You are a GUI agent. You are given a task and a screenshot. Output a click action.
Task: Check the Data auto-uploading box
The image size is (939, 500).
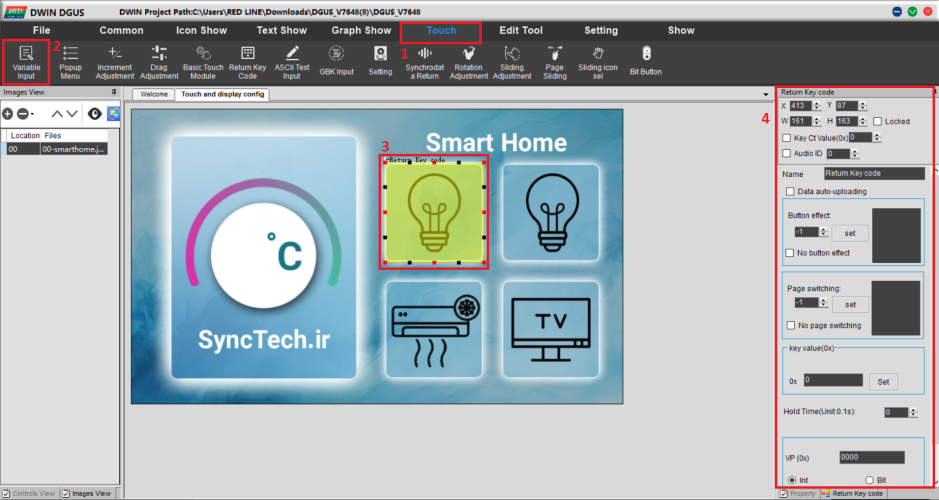coord(792,191)
